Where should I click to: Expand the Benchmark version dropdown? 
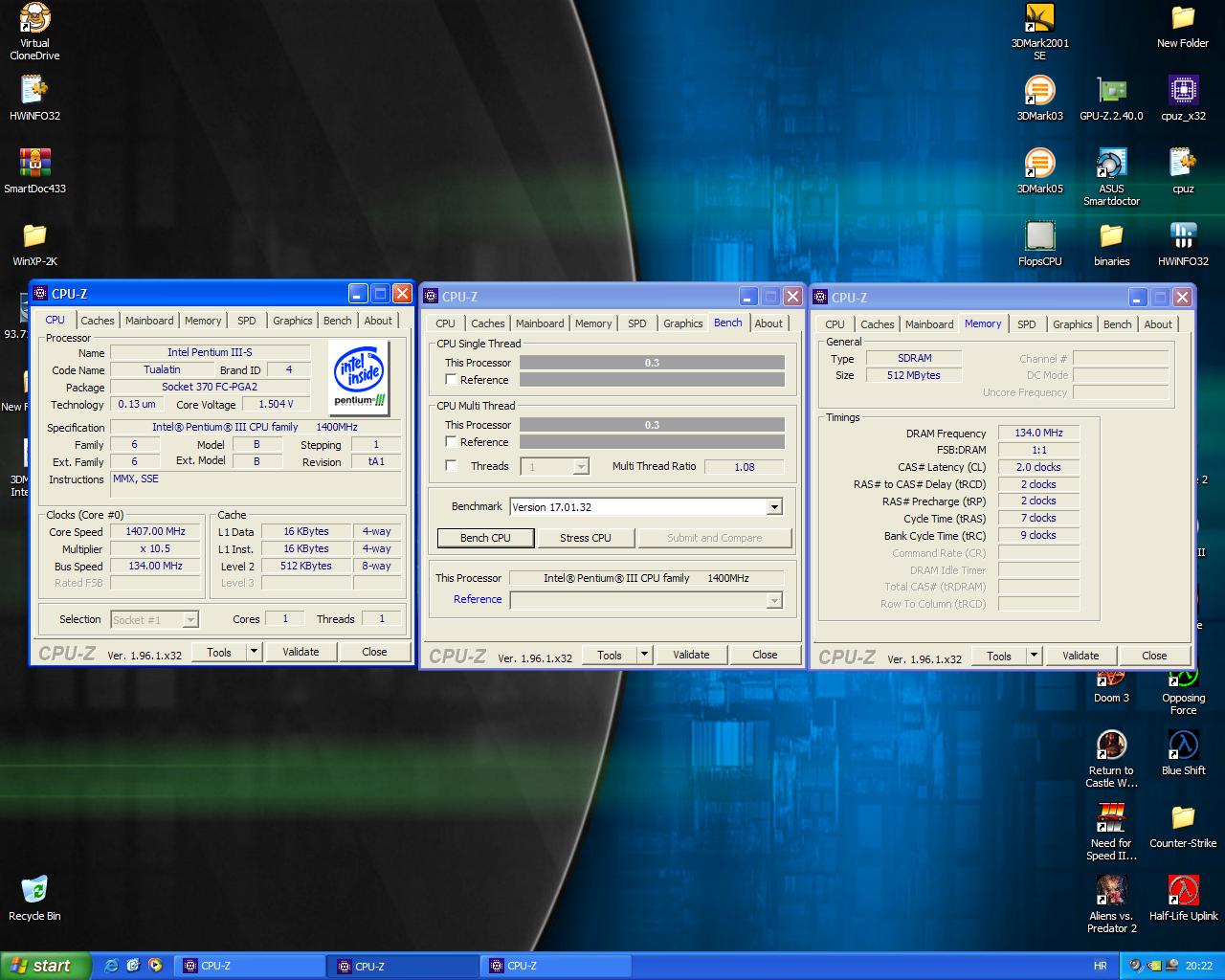(774, 507)
